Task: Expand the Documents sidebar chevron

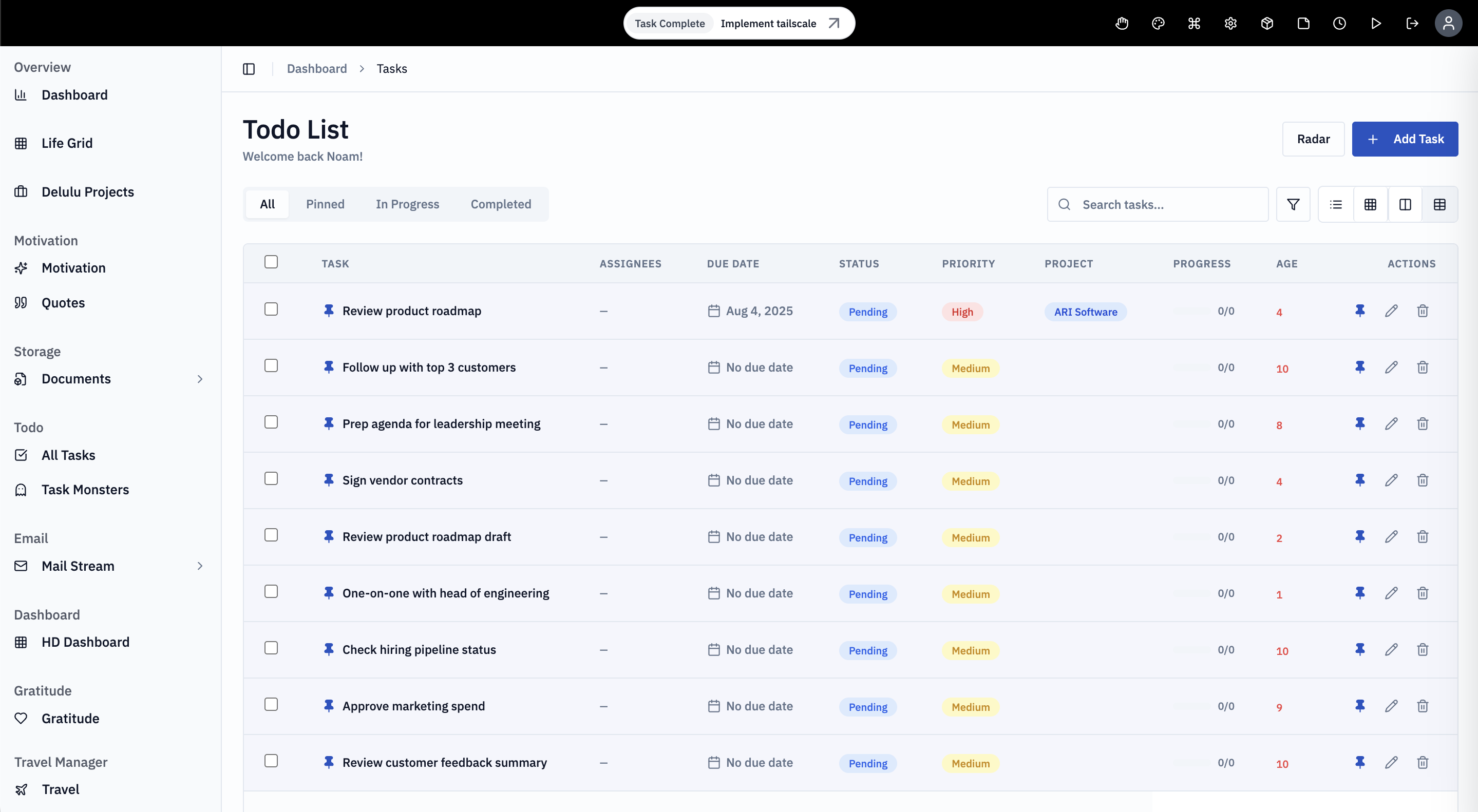Action: [x=200, y=379]
